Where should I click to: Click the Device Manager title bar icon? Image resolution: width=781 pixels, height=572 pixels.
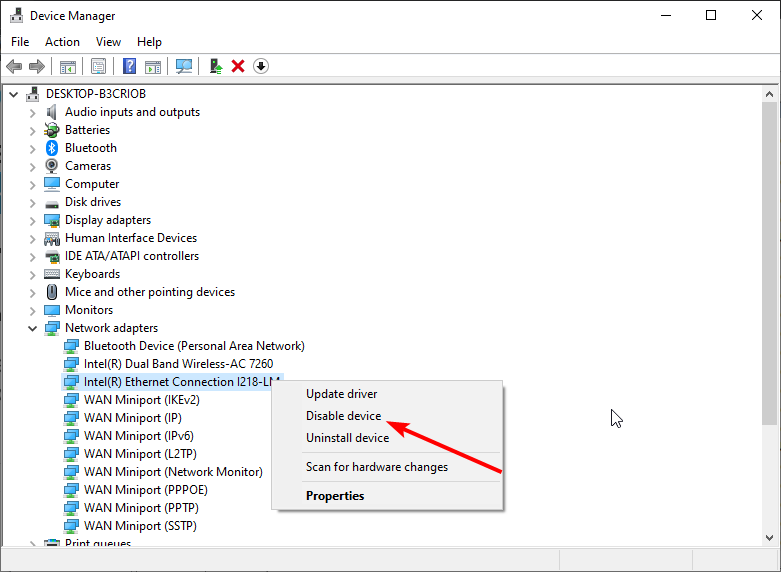(16, 15)
